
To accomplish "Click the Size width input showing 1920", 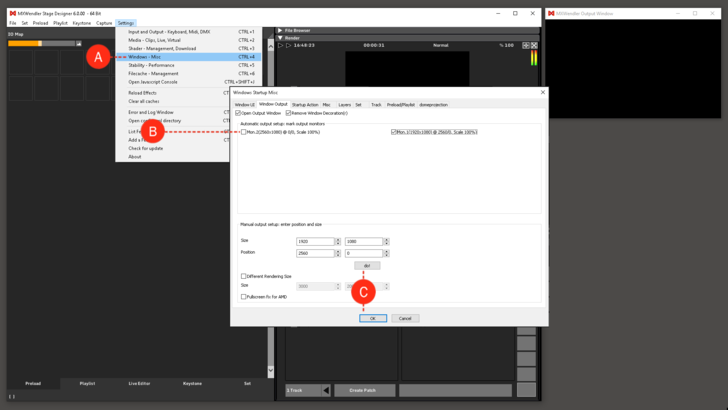I will pyautogui.click(x=315, y=241).
